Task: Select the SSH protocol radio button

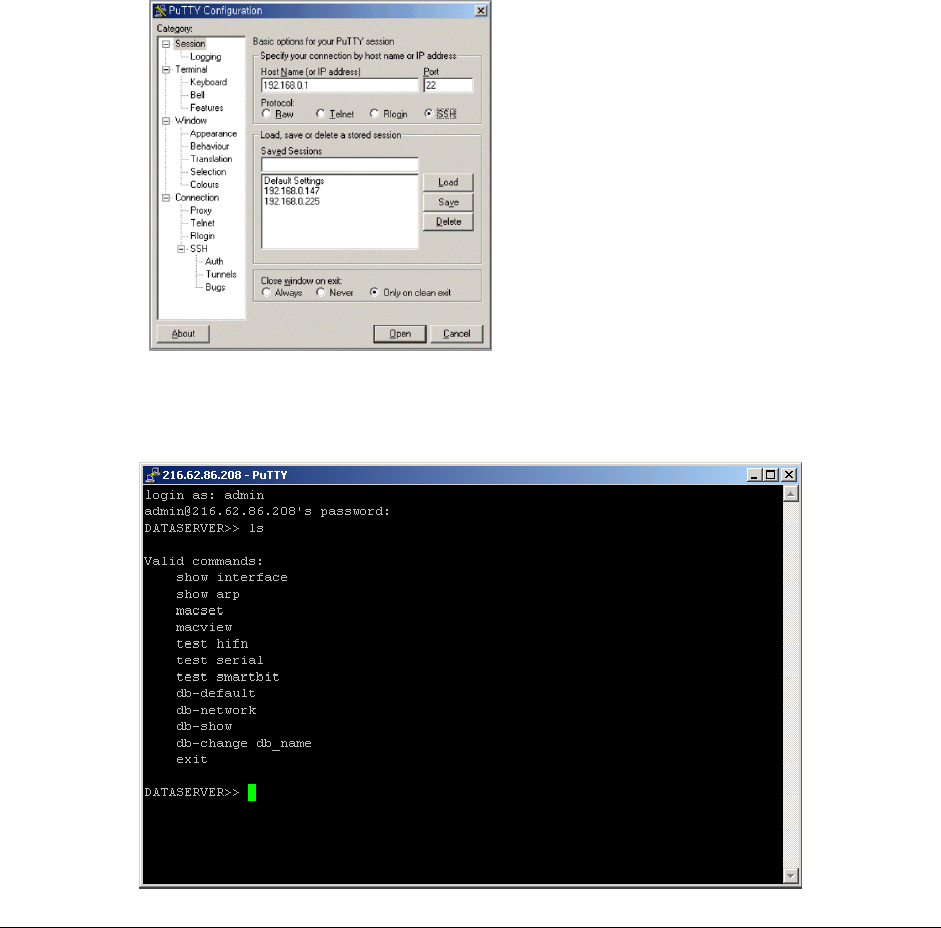Action: [428, 113]
